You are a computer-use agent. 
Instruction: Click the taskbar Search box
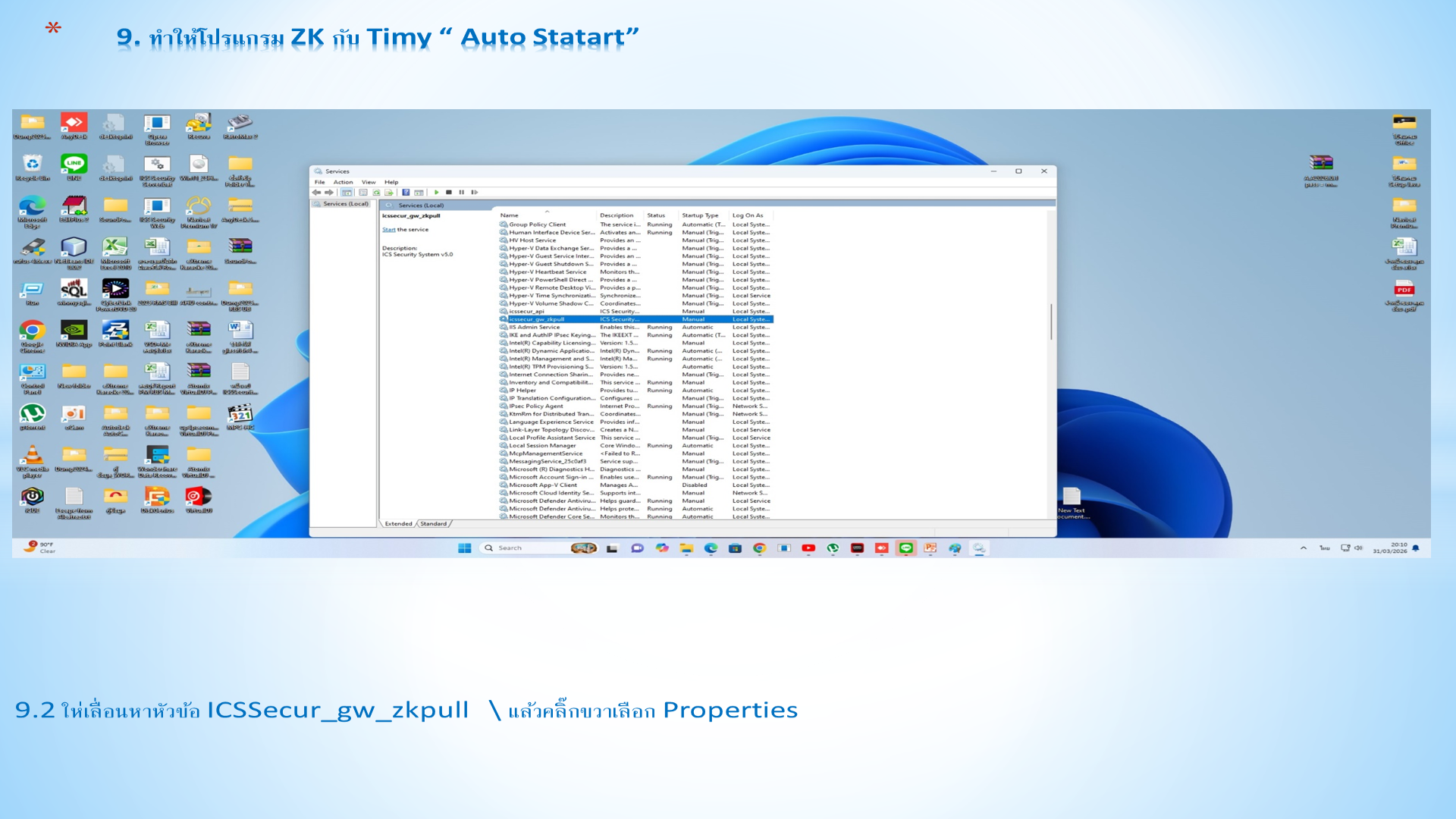pyautogui.click(x=540, y=548)
